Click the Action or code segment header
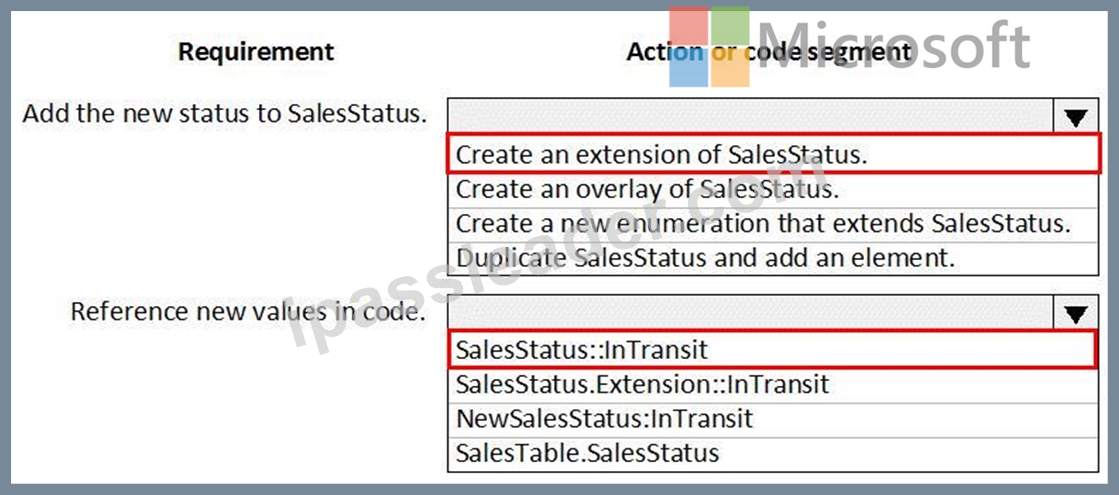 [769, 52]
